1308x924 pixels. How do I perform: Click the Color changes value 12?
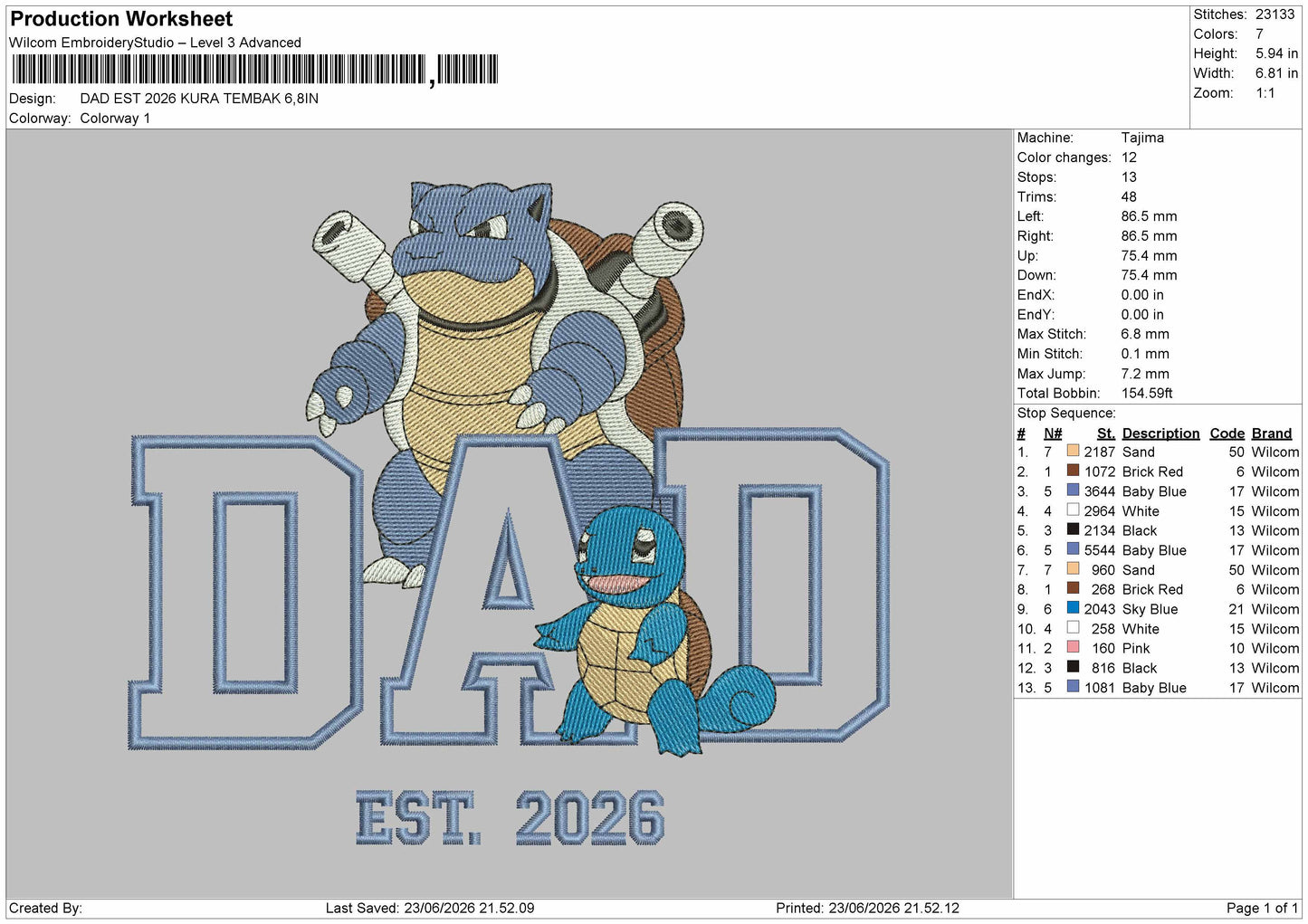1129,157
